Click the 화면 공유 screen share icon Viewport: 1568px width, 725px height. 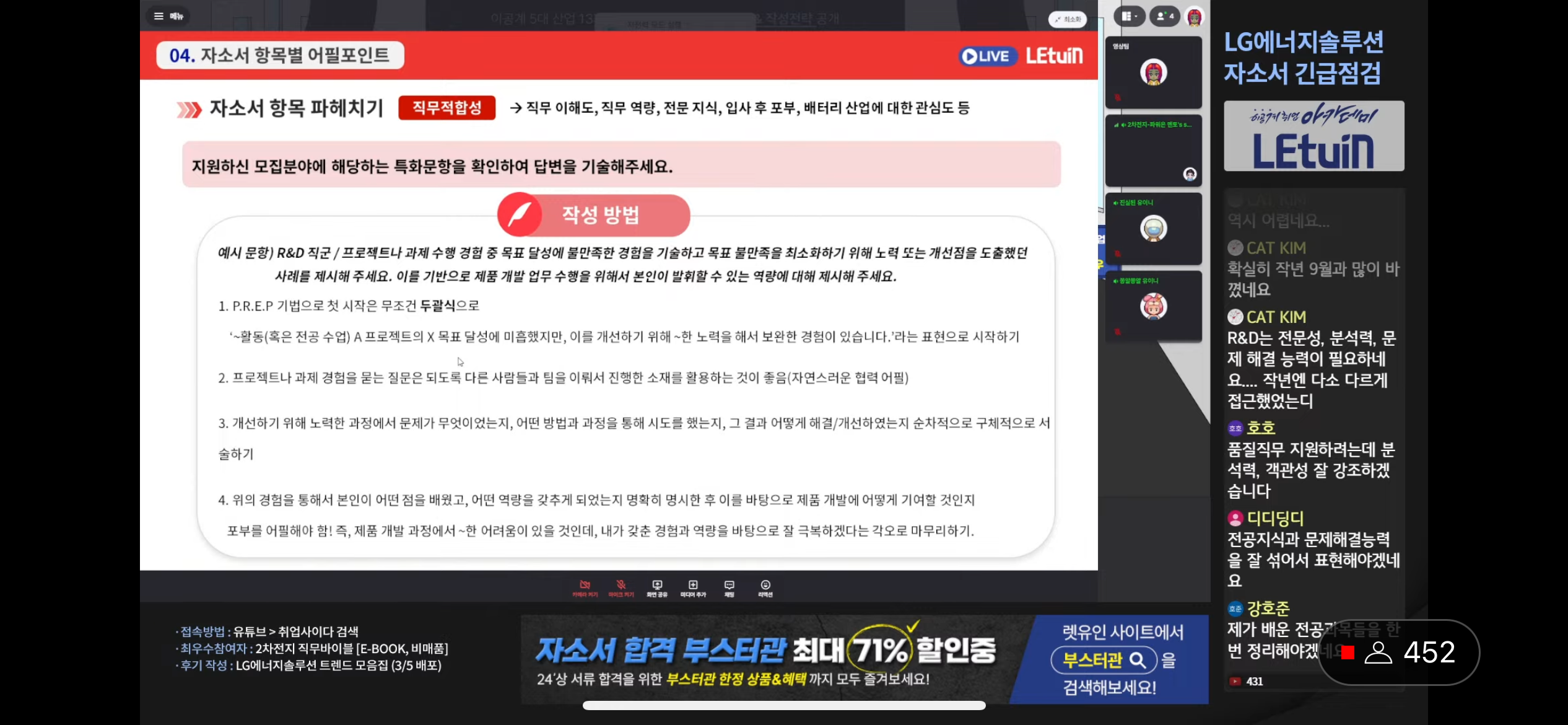[657, 588]
